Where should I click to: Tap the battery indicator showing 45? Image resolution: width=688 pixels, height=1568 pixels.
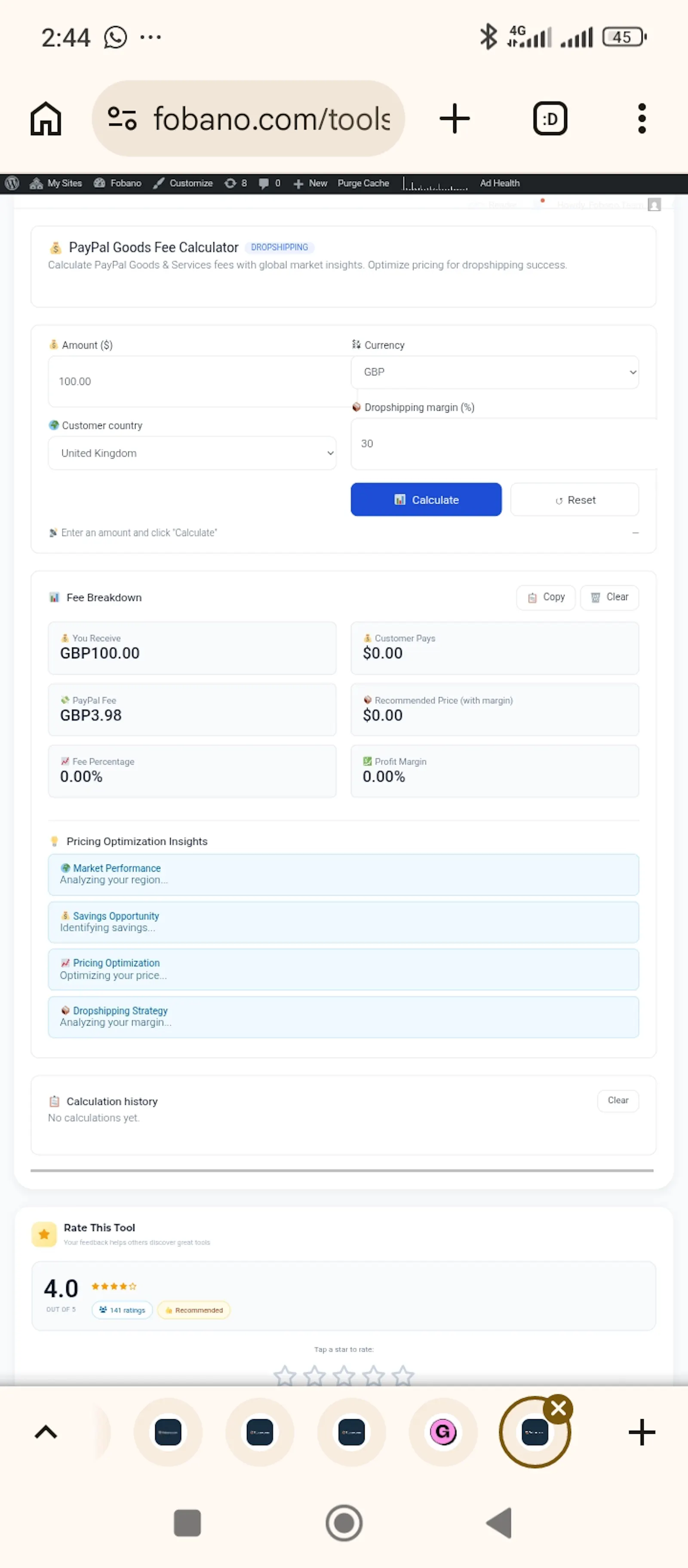pyautogui.click(x=623, y=37)
